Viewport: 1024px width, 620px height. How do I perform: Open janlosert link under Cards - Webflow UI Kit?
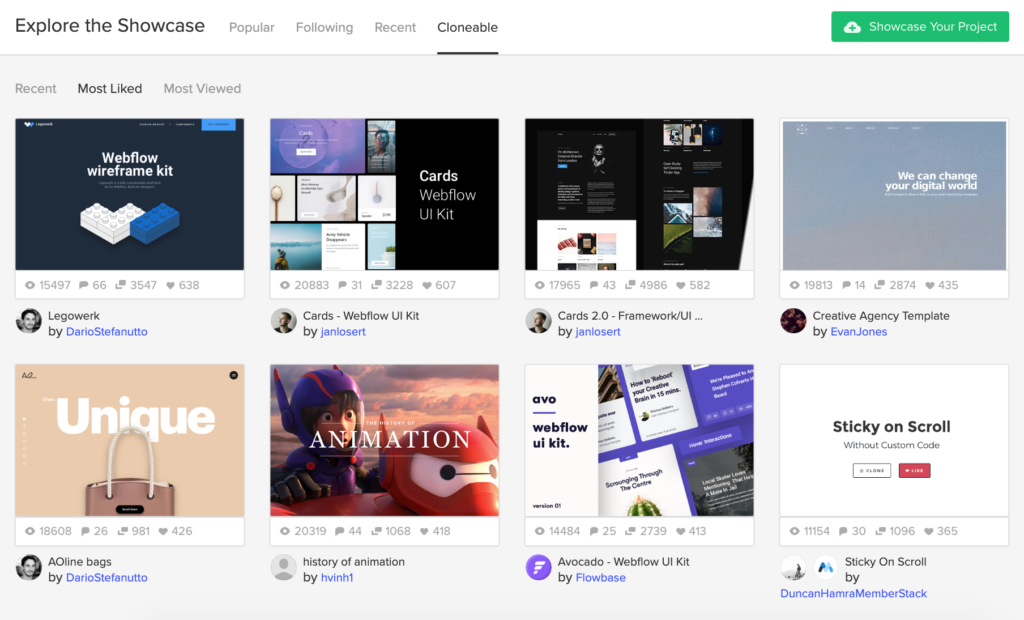(x=343, y=332)
